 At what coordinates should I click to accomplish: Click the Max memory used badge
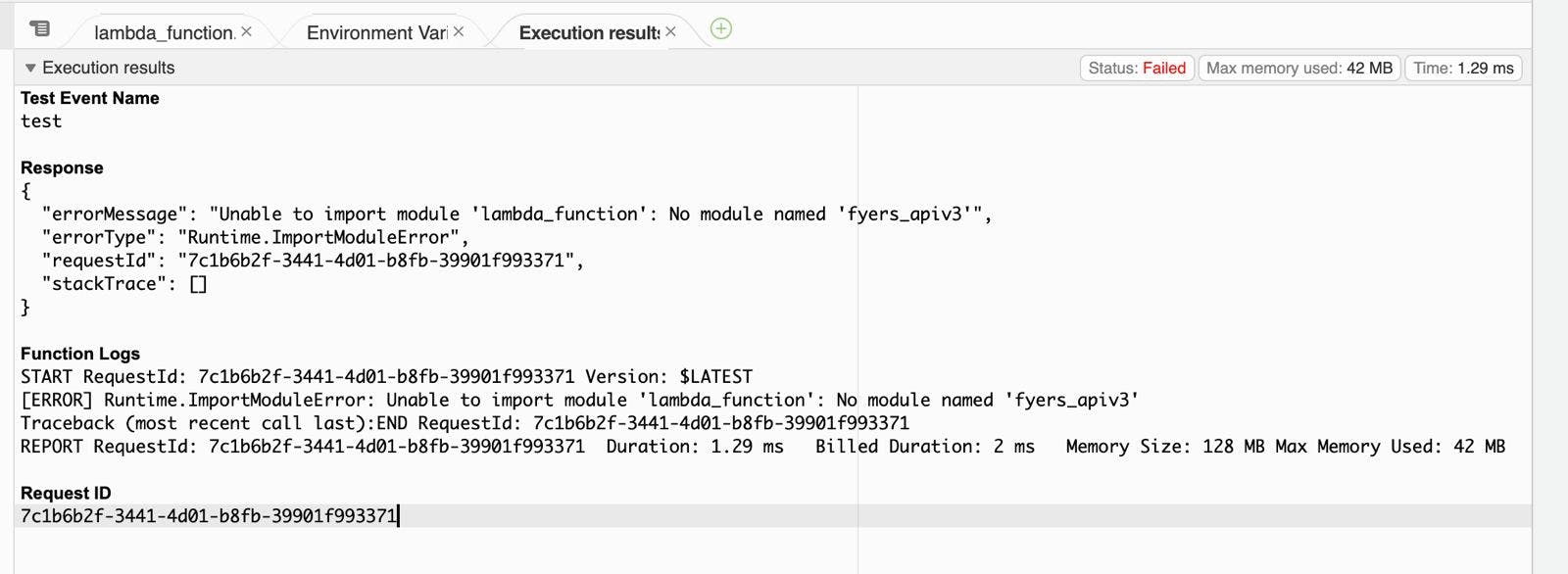point(1298,69)
